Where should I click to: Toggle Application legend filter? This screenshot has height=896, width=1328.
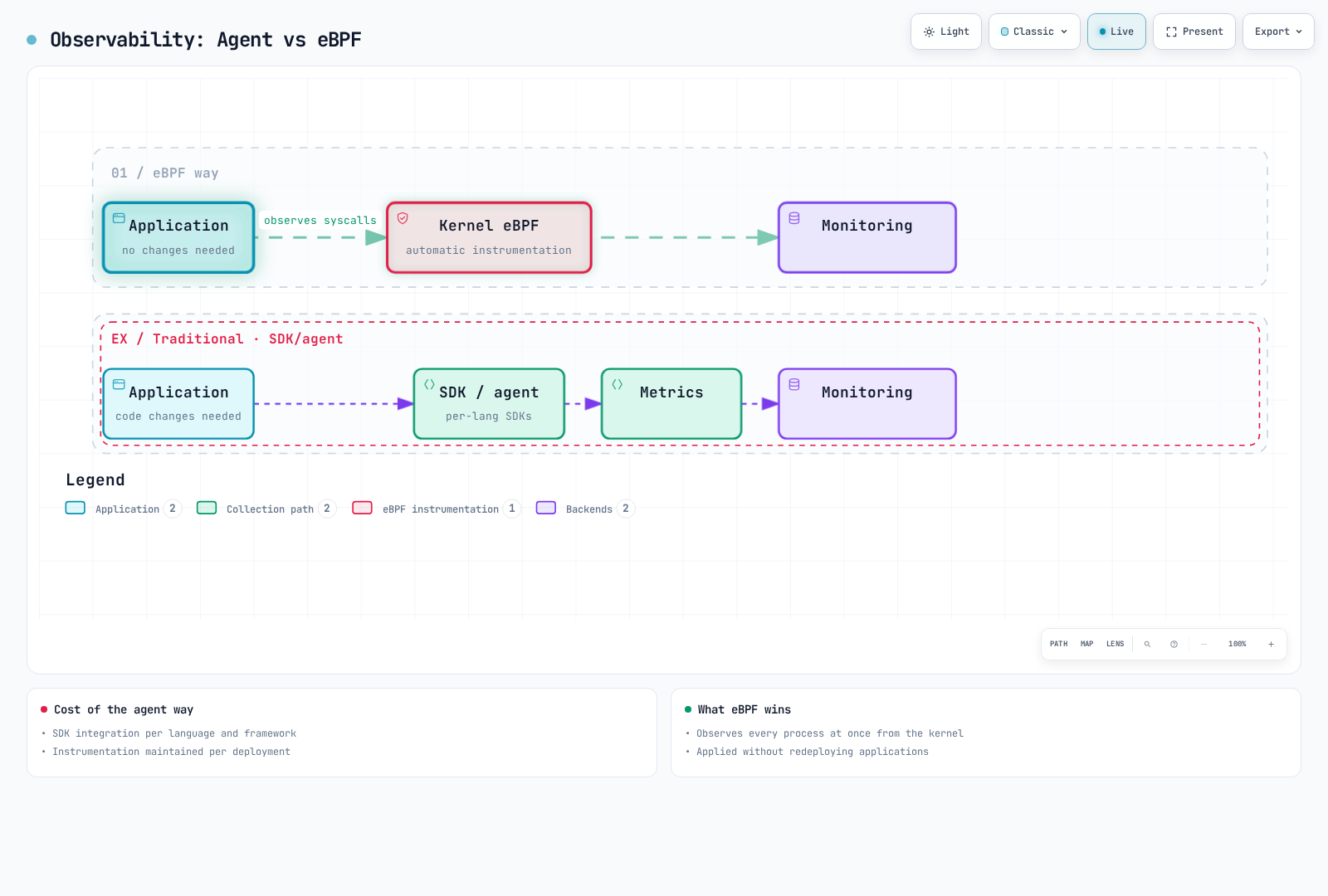123,509
